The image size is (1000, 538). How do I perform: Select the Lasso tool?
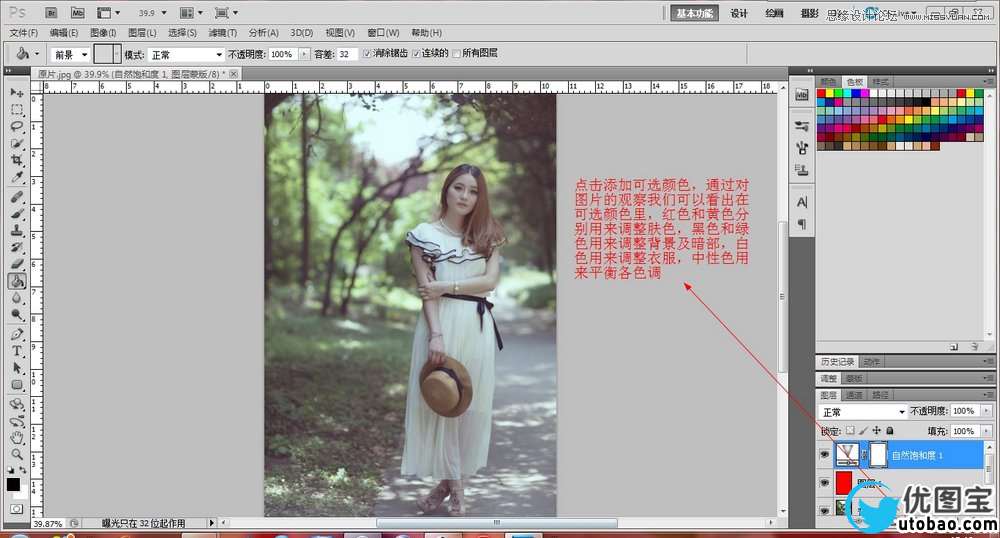click(17, 126)
